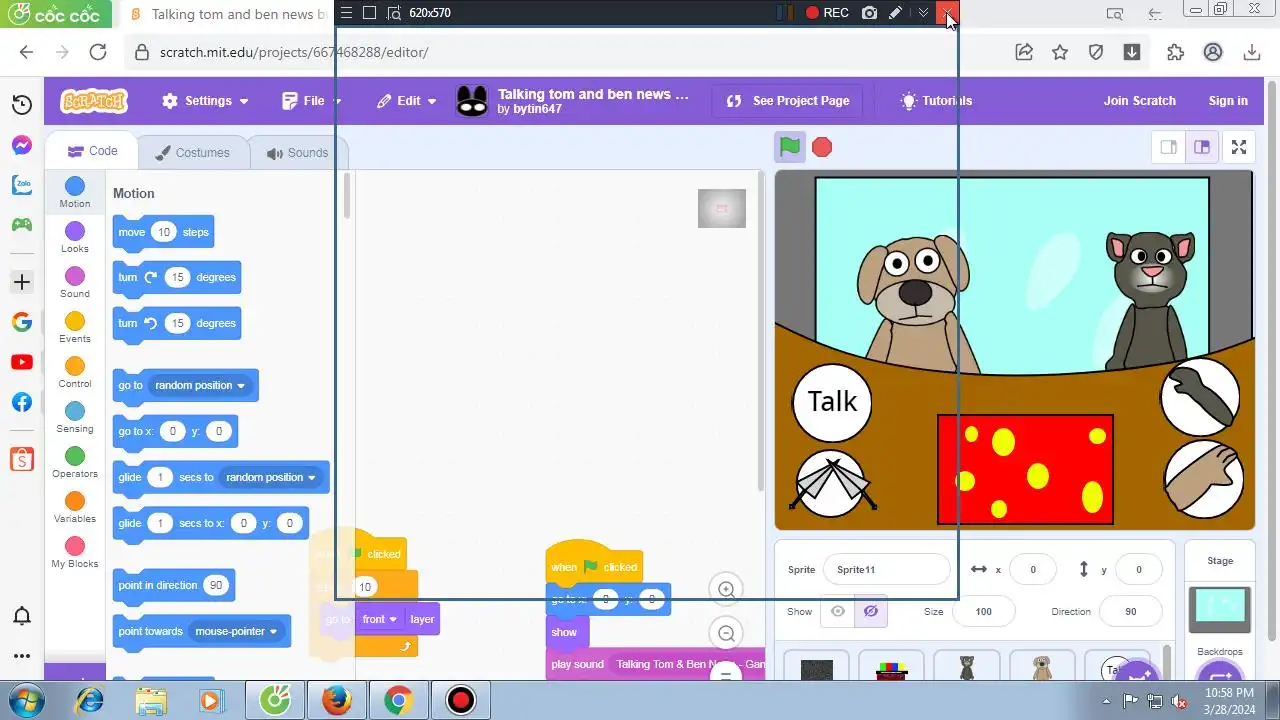Click the newspaper circle on stage

click(x=831, y=483)
